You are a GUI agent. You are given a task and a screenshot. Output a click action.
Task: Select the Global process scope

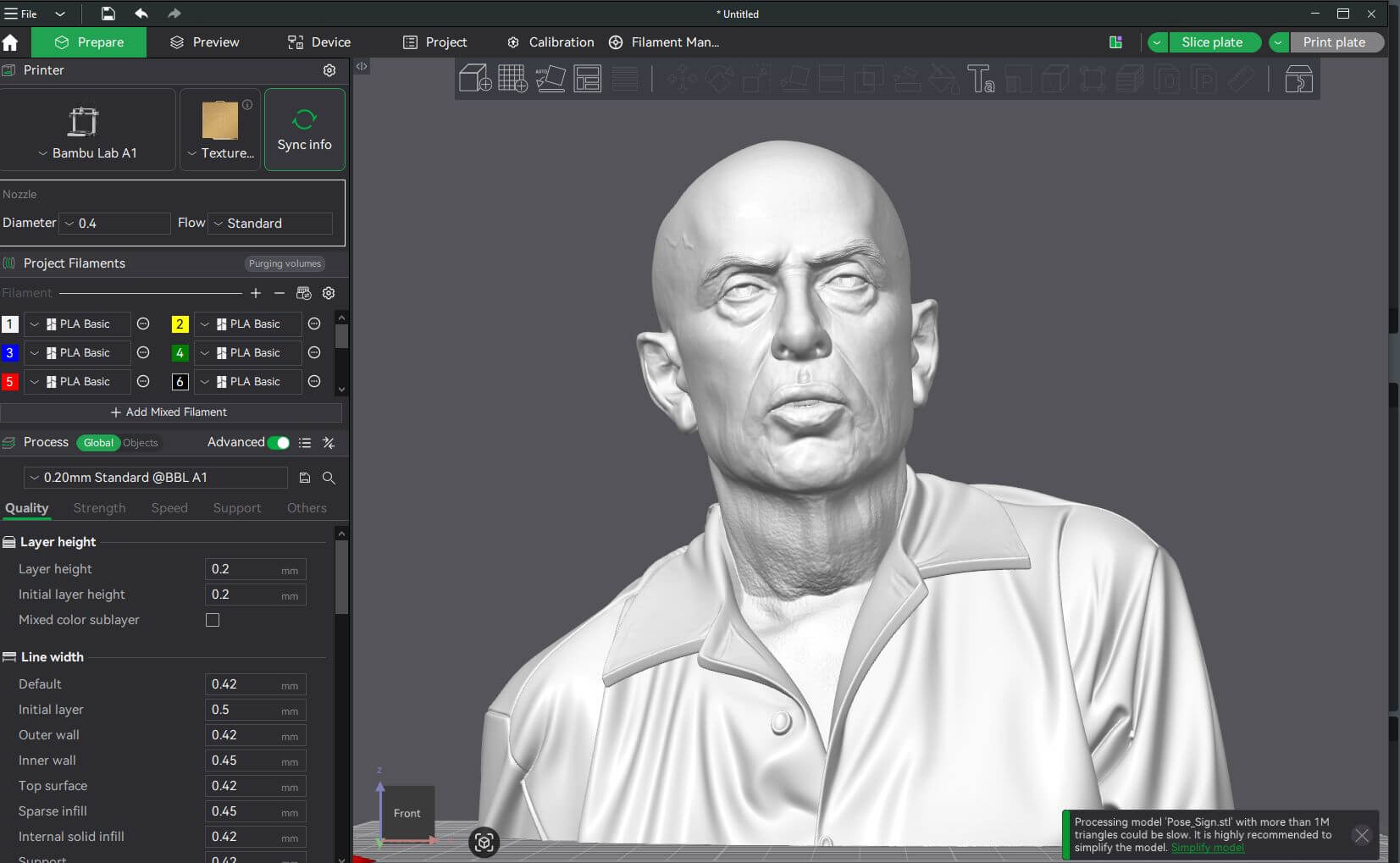pyautogui.click(x=98, y=443)
